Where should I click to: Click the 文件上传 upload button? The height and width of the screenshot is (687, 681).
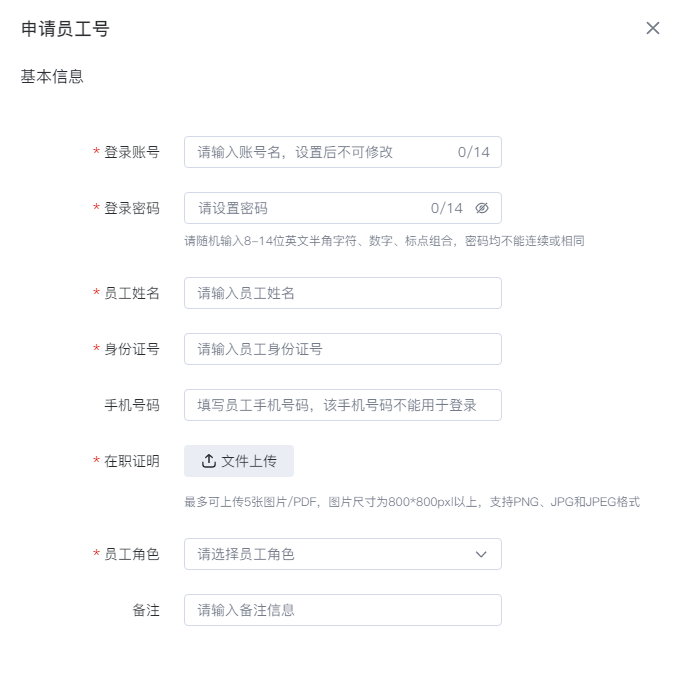(x=239, y=461)
